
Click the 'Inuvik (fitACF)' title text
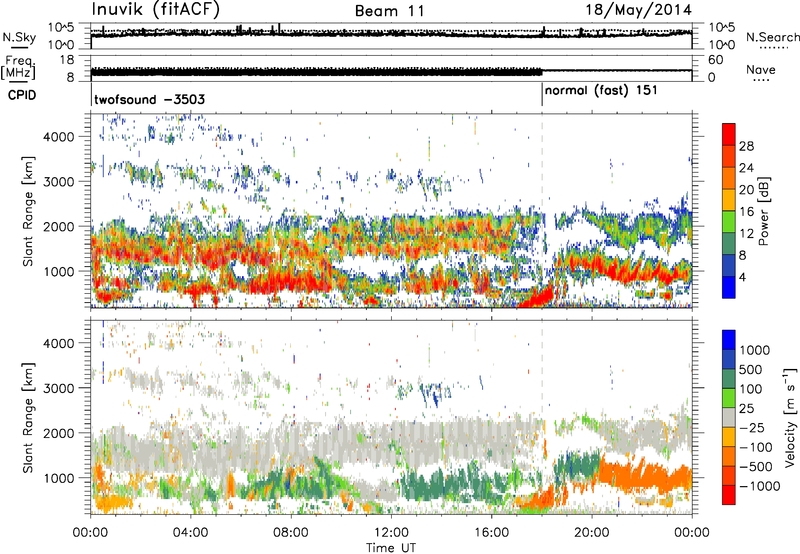(156, 10)
